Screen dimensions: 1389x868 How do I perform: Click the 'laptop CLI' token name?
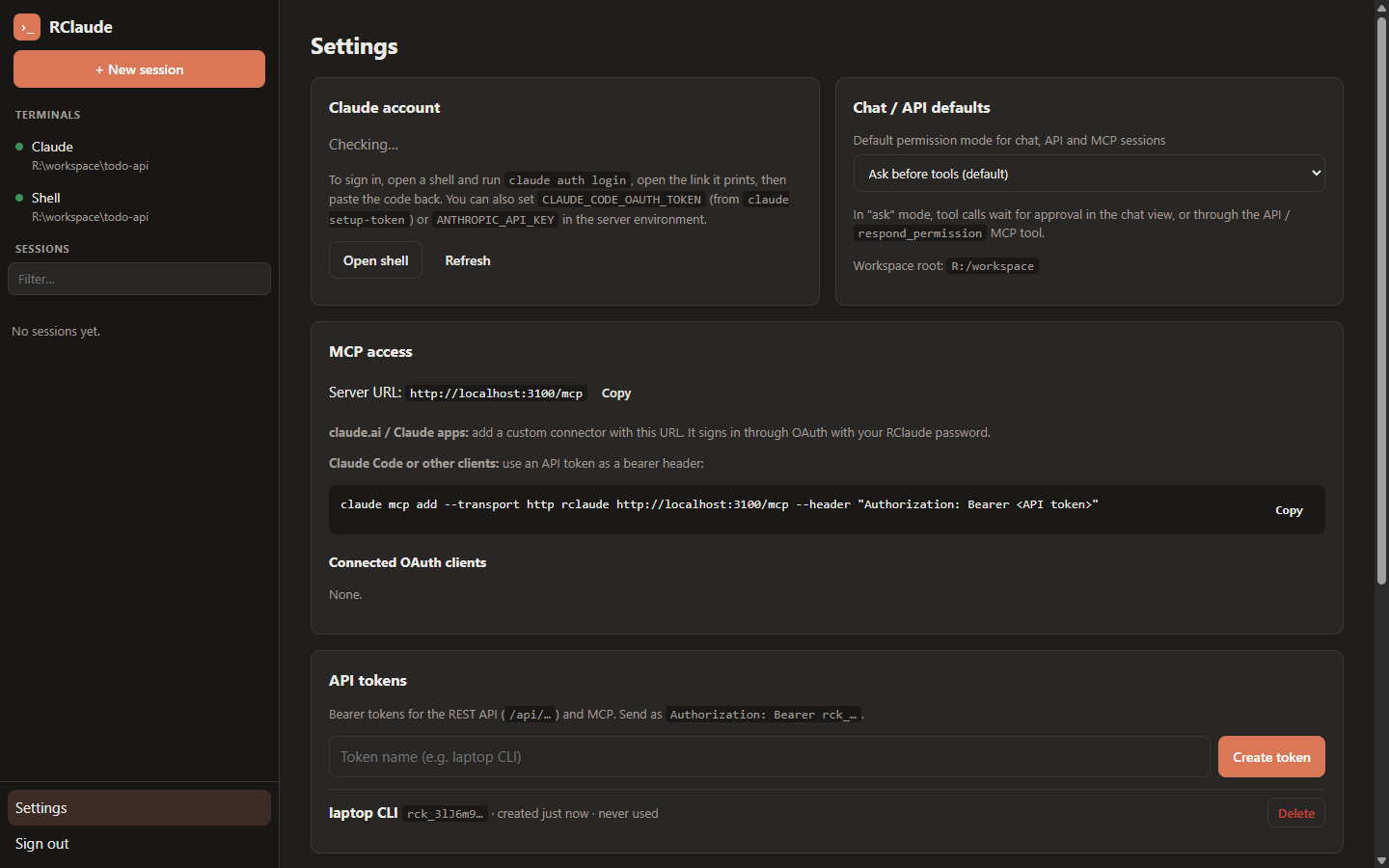(x=363, y=813)
